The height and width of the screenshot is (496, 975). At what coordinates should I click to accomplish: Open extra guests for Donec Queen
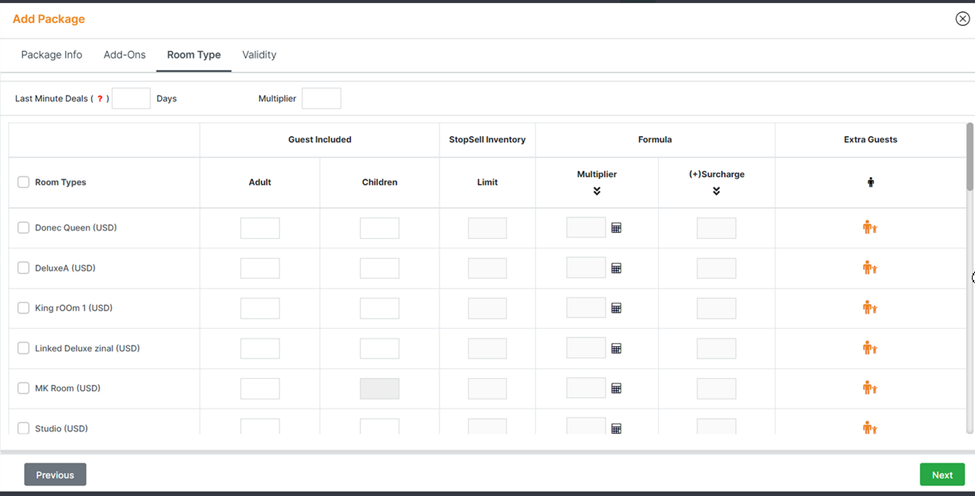[869, 228]
